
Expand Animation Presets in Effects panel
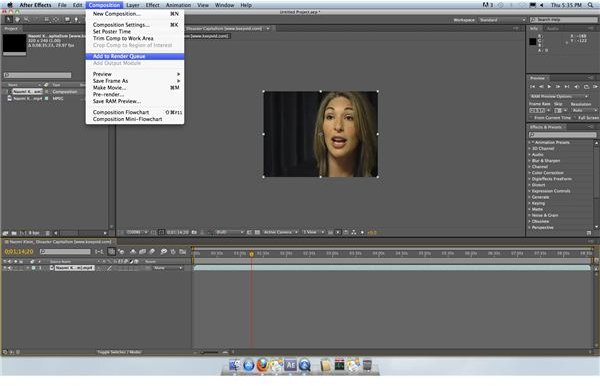(x=530, y=142)
